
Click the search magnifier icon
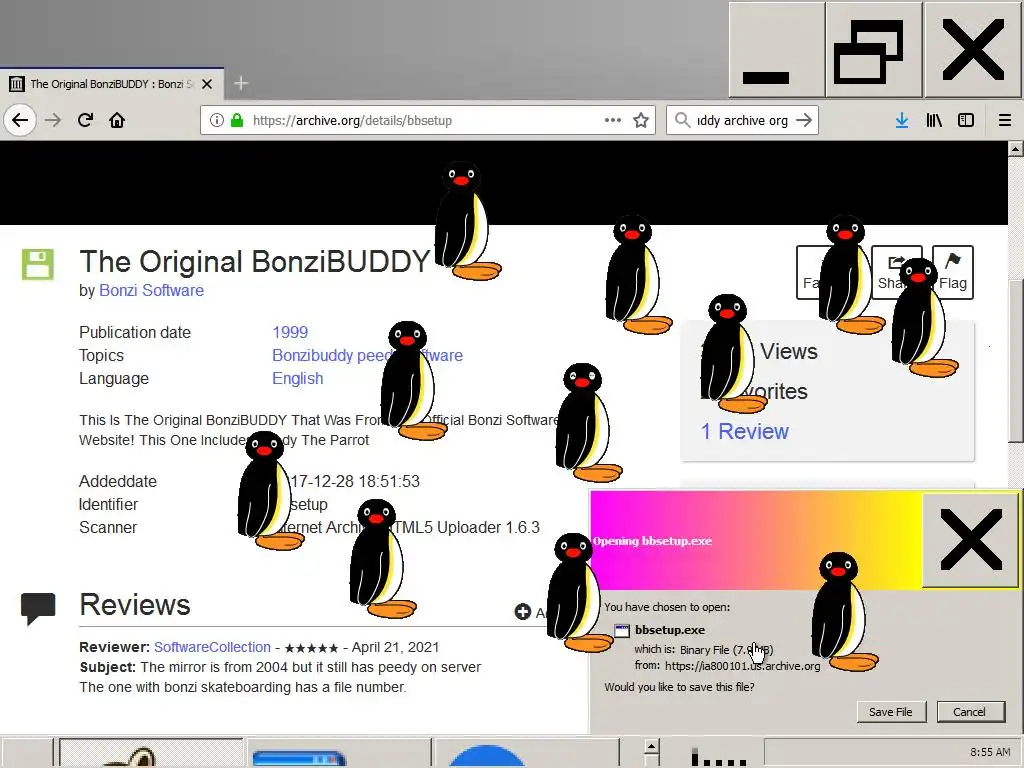pyautogui.click(x=682, y=120)
